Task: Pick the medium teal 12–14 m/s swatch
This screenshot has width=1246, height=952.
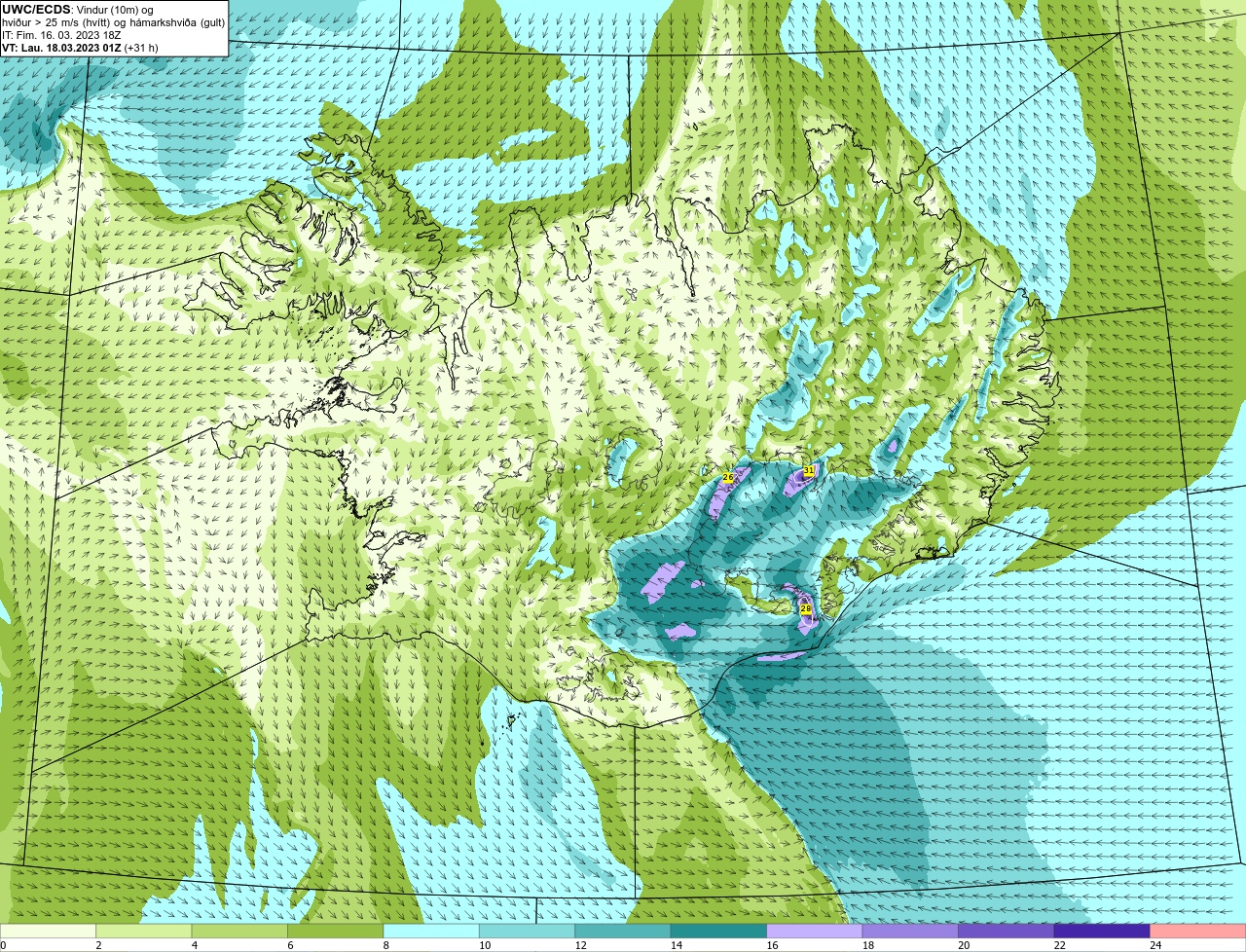Action: (x=623, y=932)
